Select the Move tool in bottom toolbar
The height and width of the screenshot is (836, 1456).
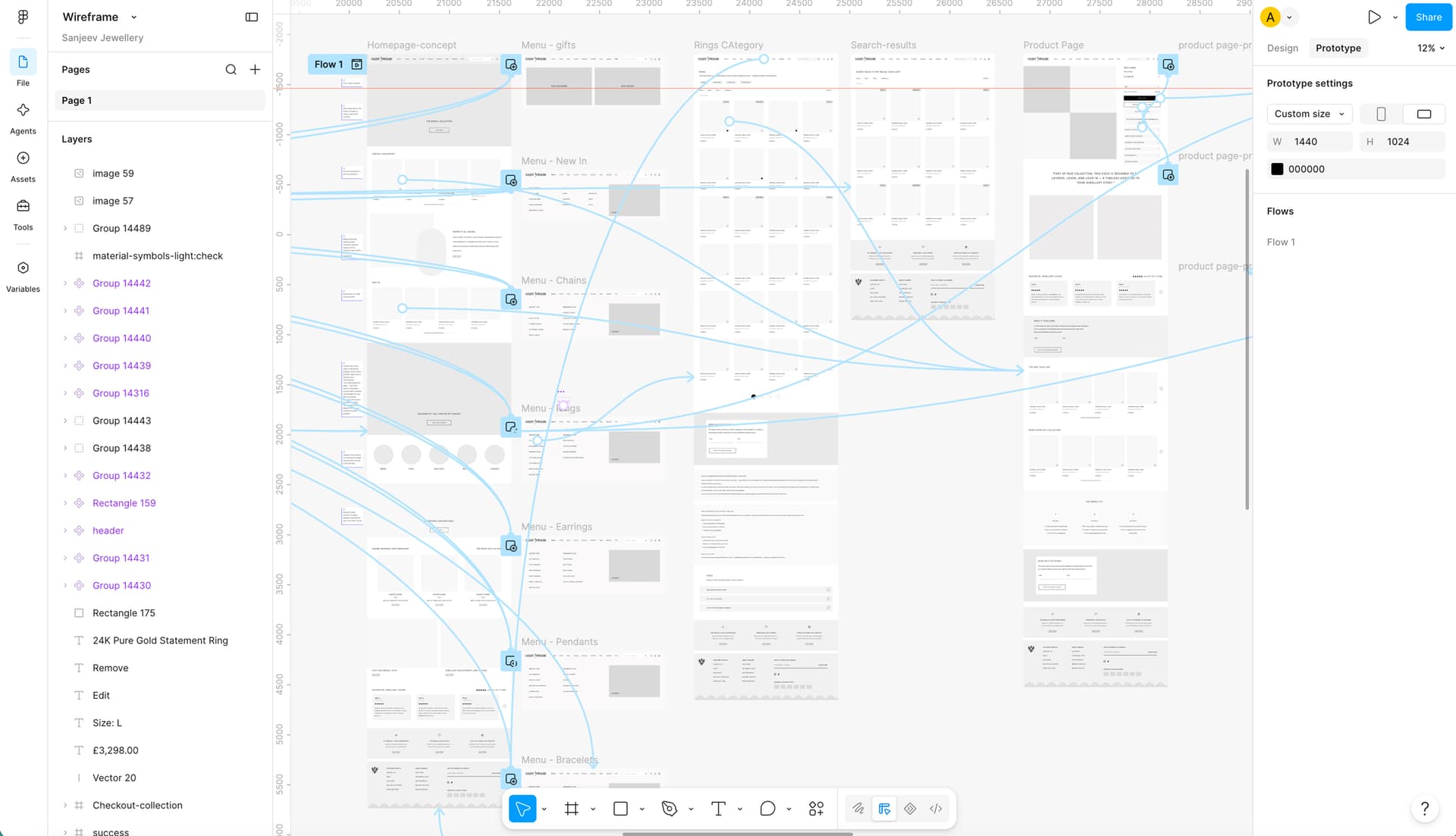[522, 809]
